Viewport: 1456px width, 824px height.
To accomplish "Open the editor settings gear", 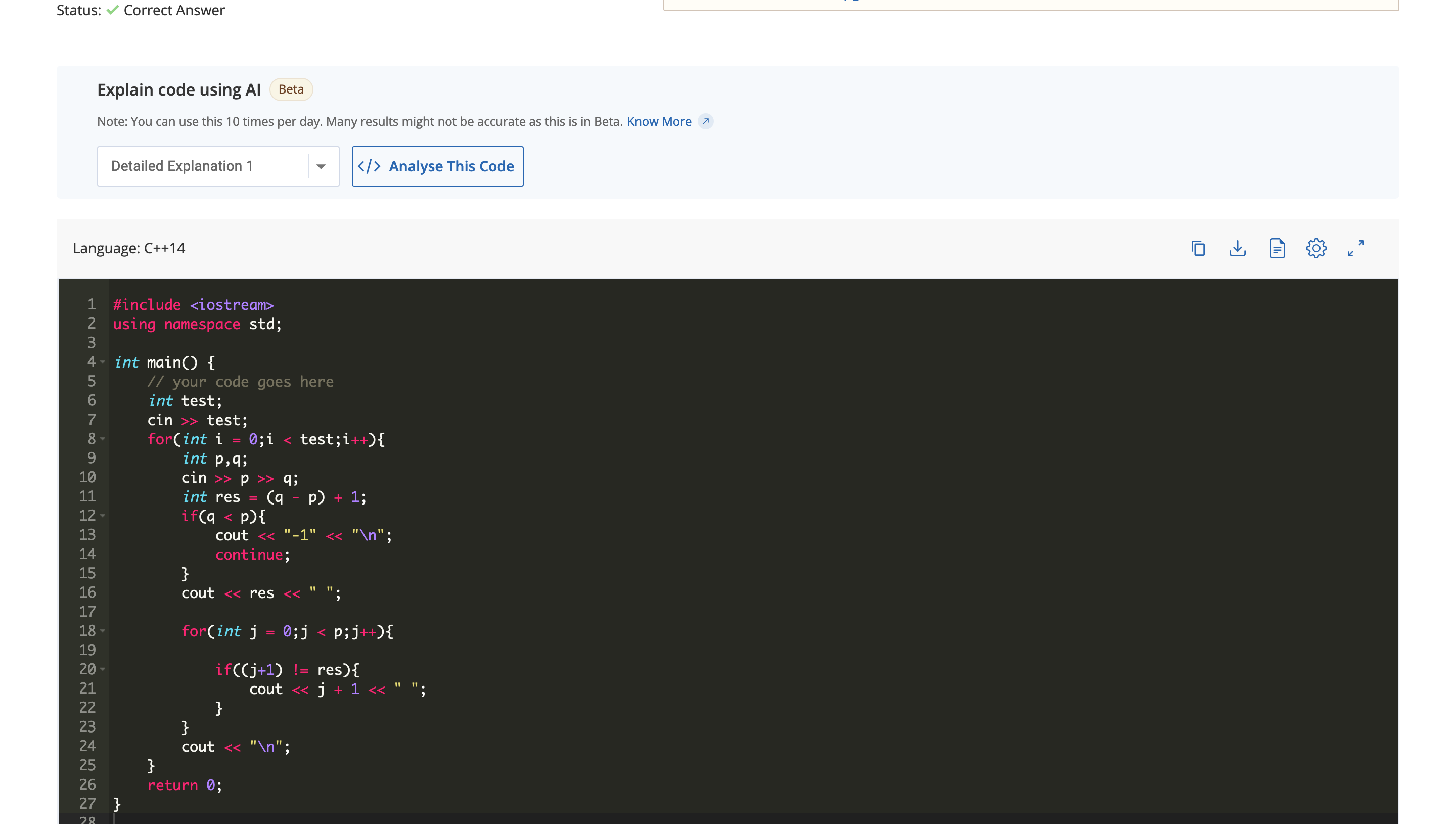I will [1316, 248].
